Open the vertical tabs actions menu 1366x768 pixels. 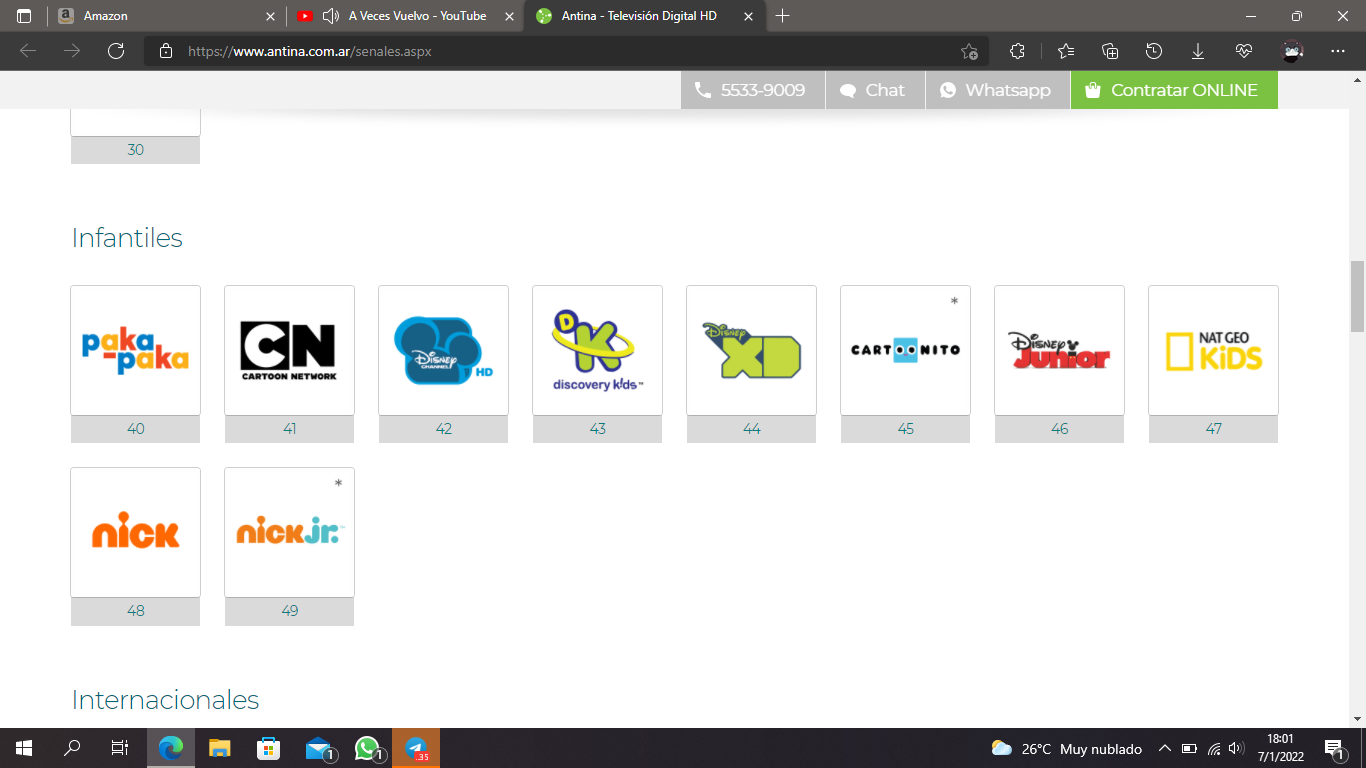pos(24,16)
